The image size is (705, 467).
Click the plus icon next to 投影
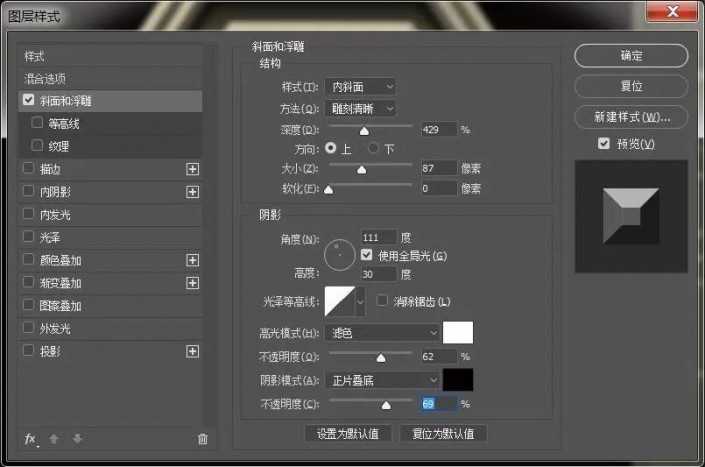(193, 351)
